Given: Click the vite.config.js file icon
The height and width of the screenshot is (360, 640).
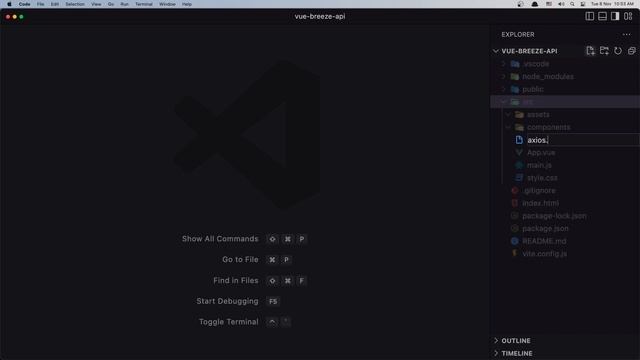Looking at the screenshot, I should click(514, 253).
